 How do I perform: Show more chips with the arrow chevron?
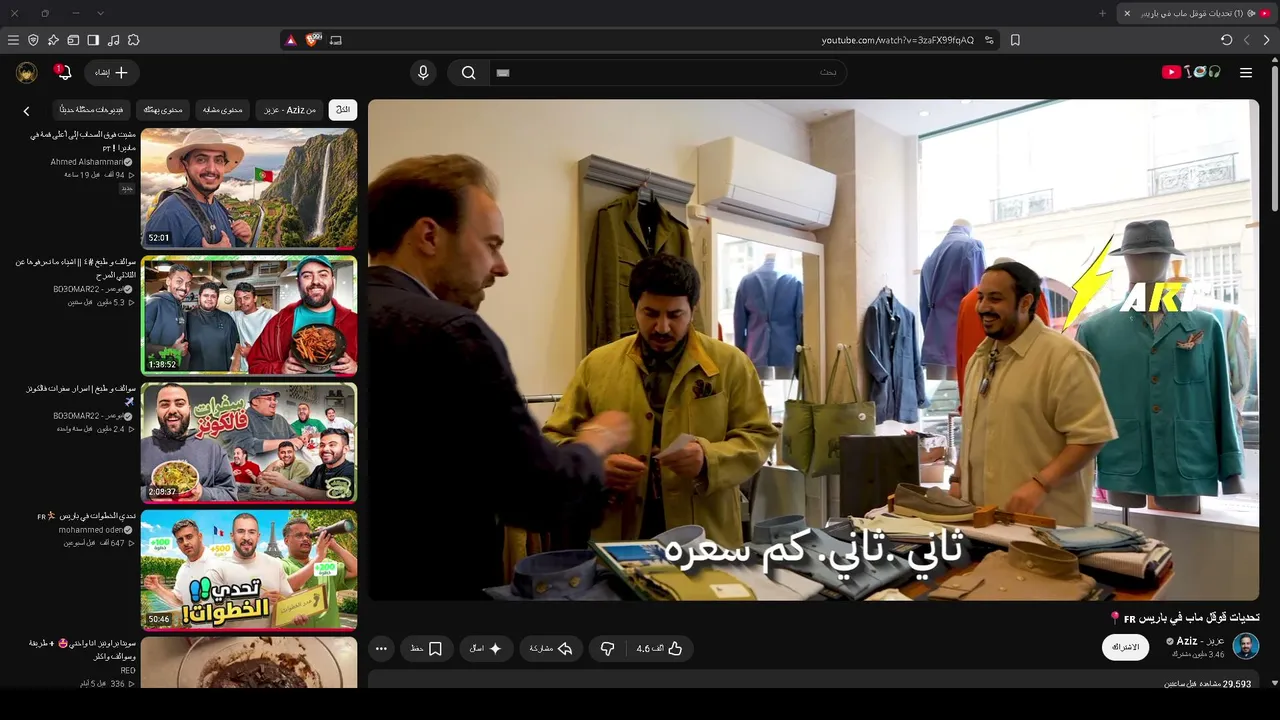[27, 111]
